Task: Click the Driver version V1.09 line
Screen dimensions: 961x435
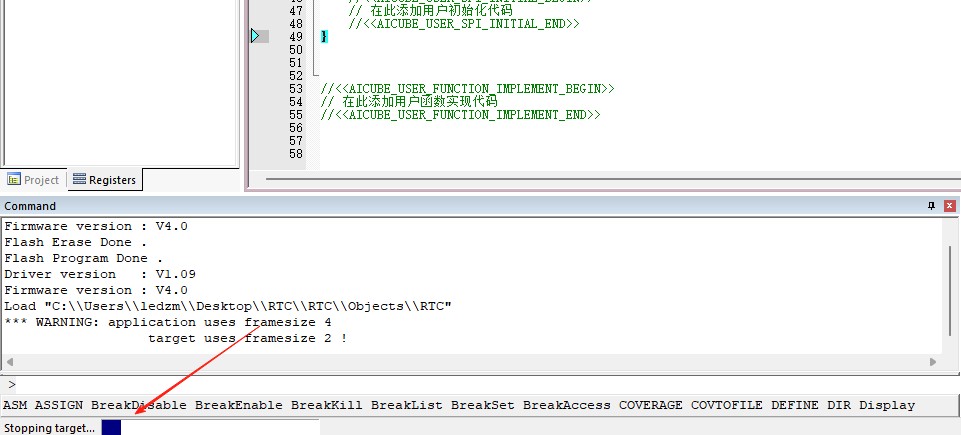Action: pos(100,274)
